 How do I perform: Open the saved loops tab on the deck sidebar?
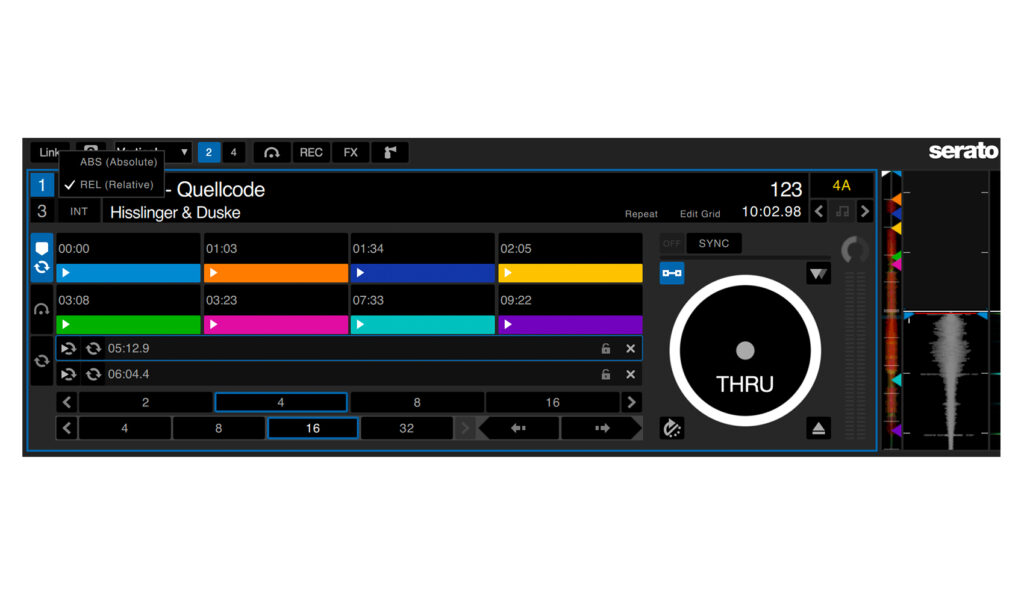[x=42, y=360]
